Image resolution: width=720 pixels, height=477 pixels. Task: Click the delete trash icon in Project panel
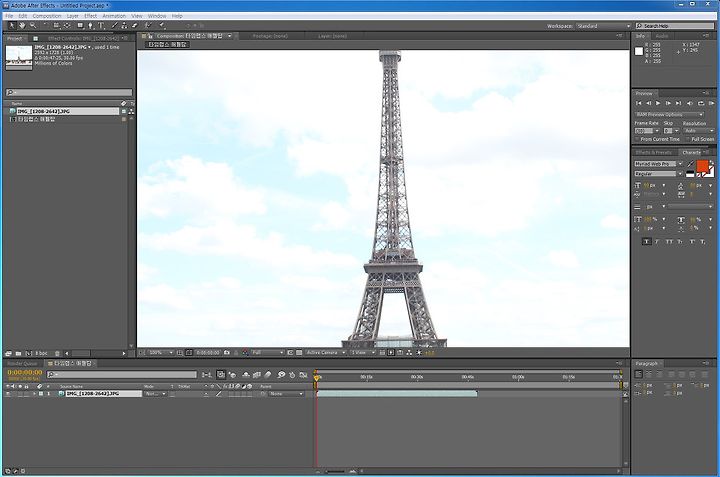click(x=57, y=354)
